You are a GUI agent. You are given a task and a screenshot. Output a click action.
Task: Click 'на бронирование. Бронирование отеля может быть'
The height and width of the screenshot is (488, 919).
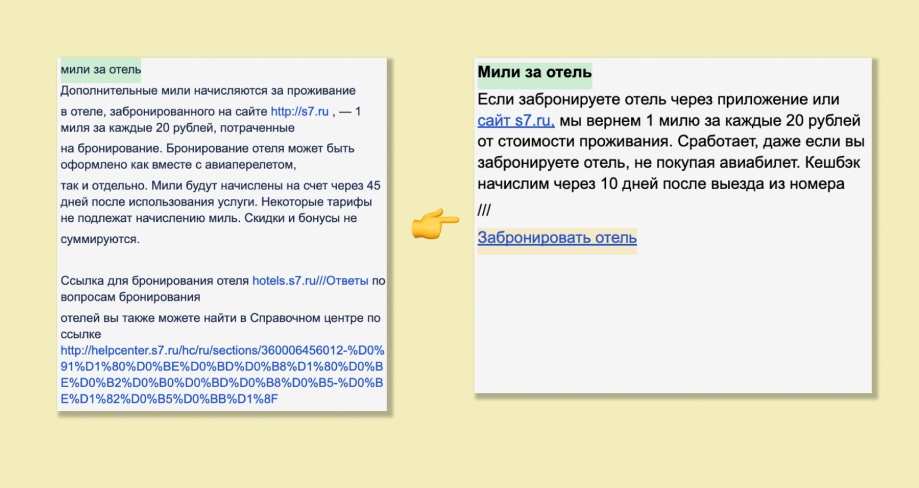tap(207, 148)
